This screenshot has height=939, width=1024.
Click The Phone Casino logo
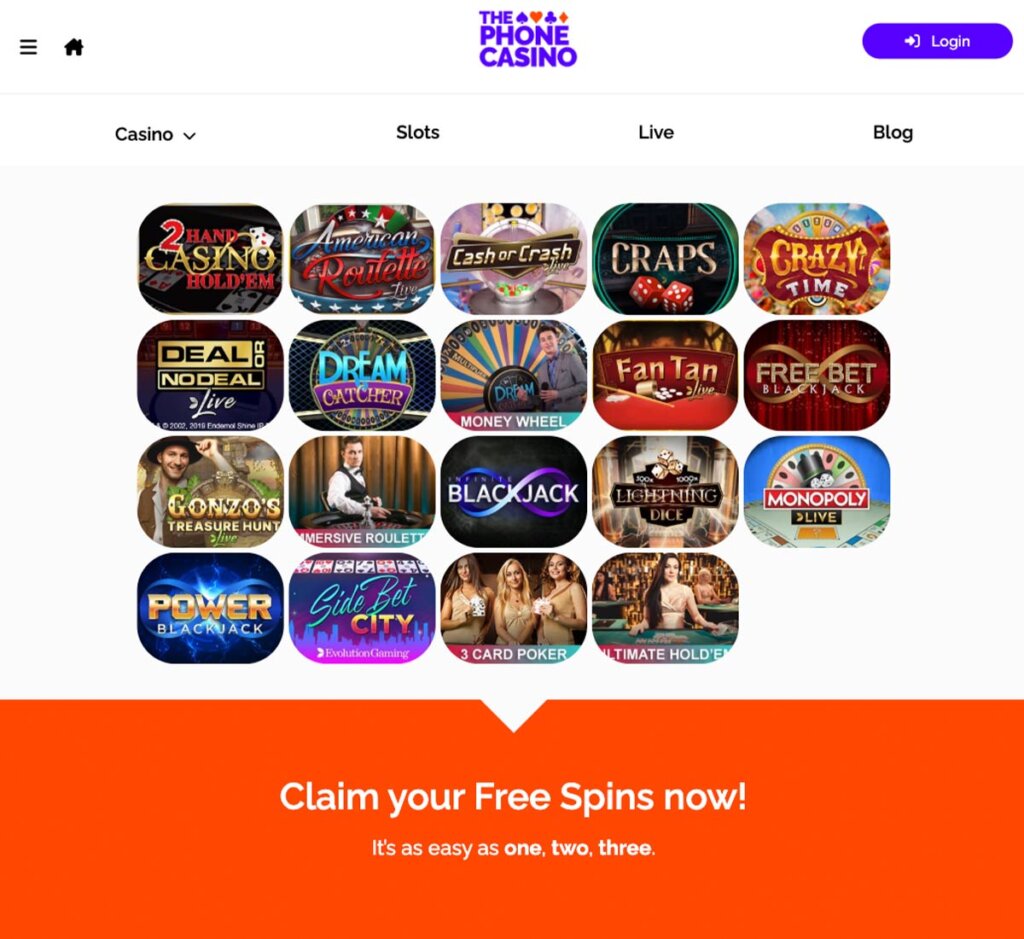pos(528,39)
